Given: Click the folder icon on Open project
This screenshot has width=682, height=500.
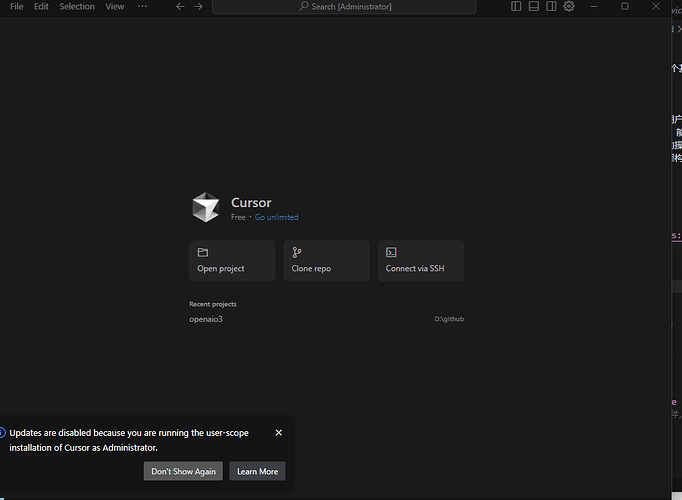Looking at the screenshot, I should tap(203, 252).
